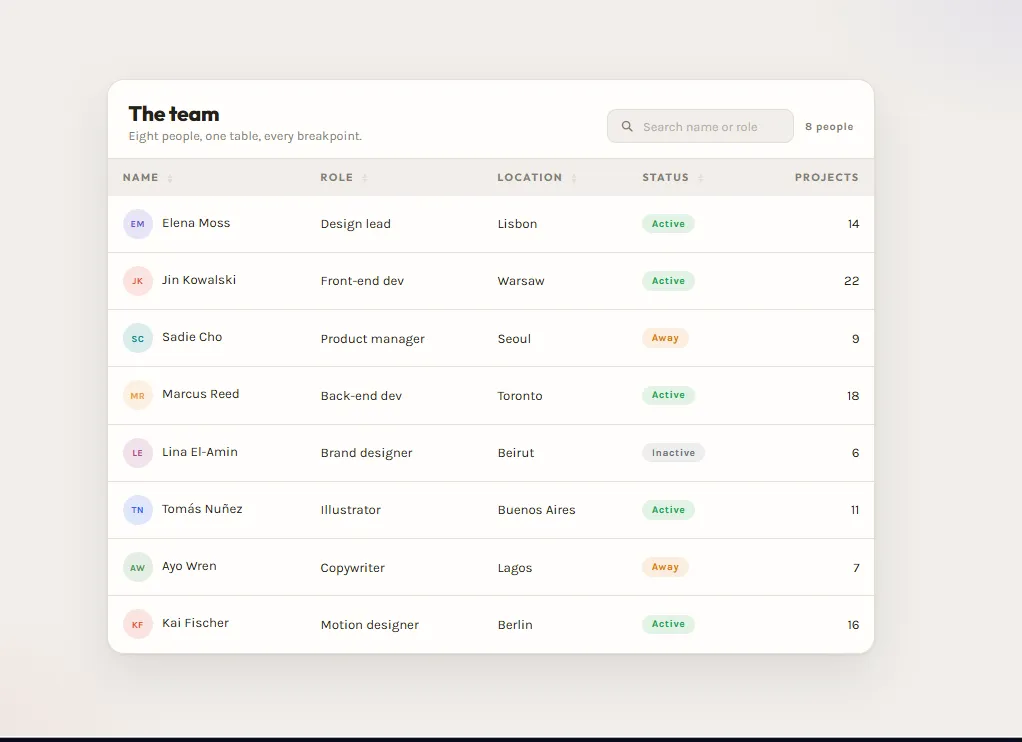Click project count 6 for Lina El-Amin
The height and width of the screenshot is (742, 1022).
click(855, 453)
